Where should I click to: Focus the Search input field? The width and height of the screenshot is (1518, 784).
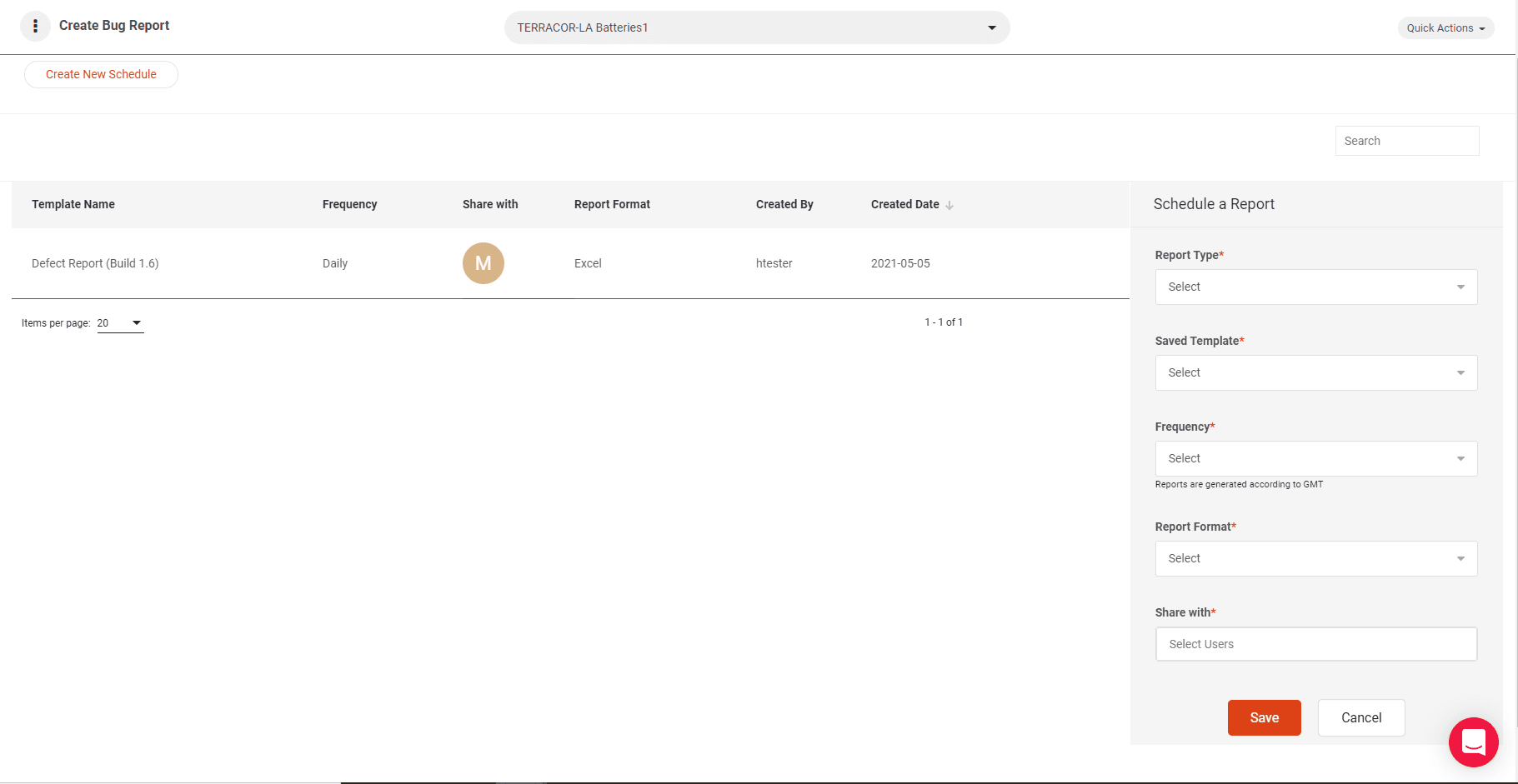1407,141
